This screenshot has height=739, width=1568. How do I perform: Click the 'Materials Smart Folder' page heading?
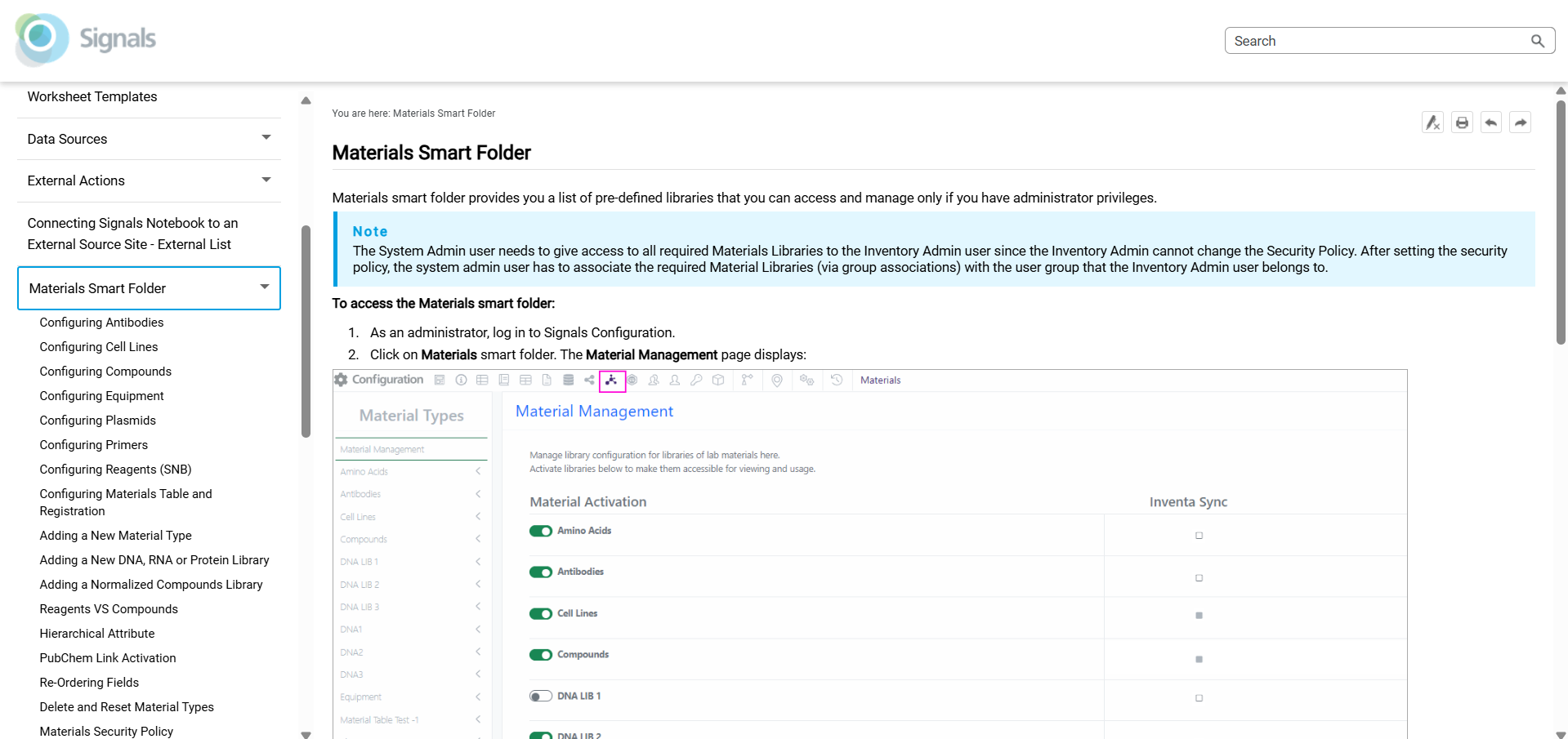pyautogui.click(x=431, y=153)
